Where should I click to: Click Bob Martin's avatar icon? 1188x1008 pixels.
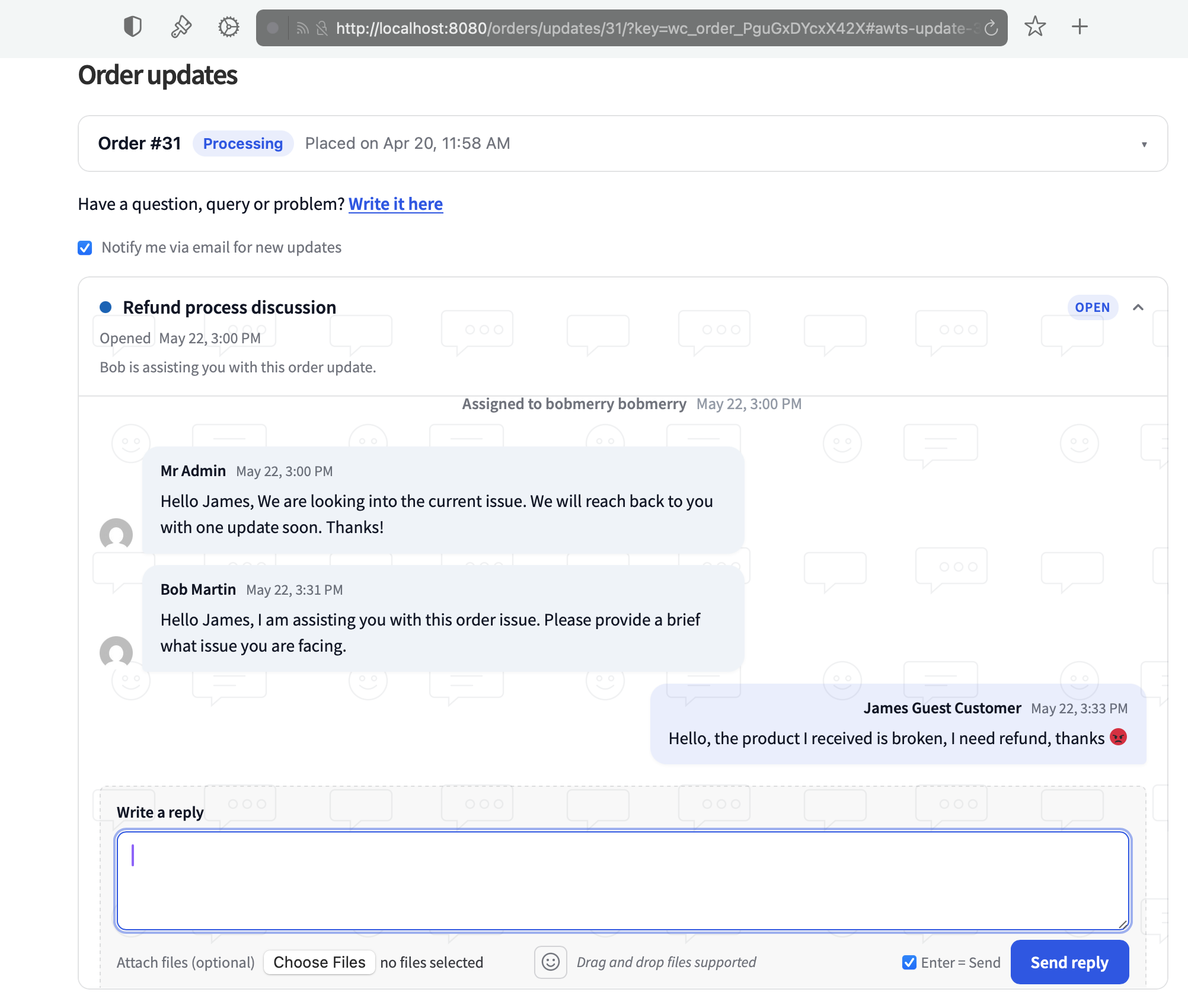pos(116,652)
